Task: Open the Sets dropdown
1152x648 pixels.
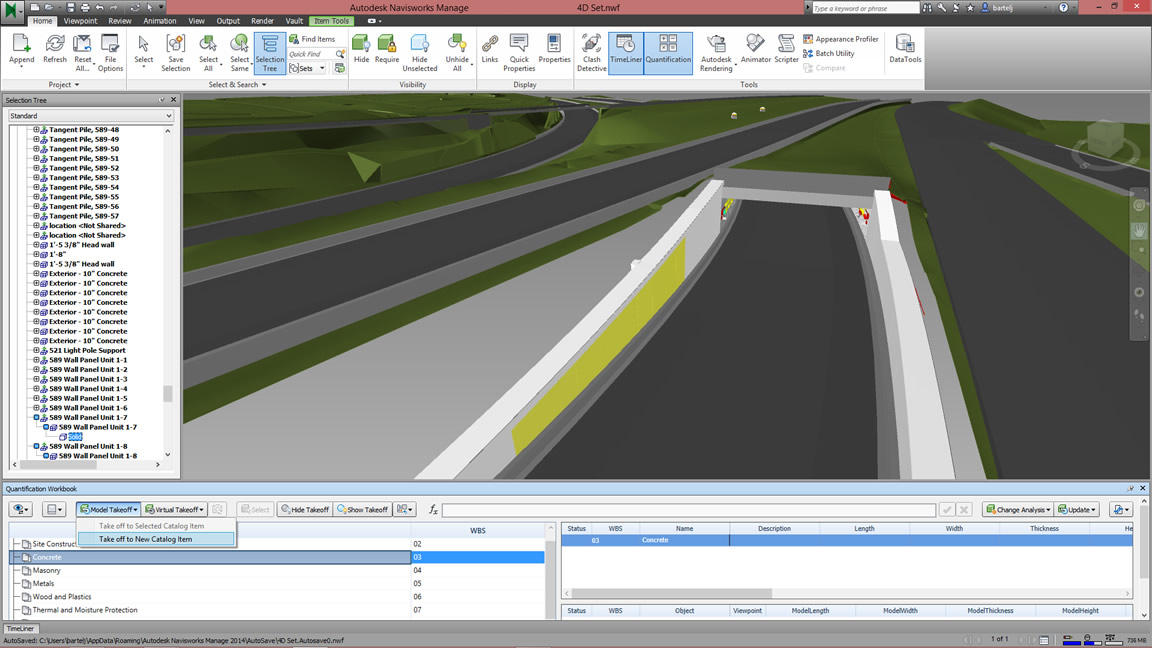Action: 307,68
